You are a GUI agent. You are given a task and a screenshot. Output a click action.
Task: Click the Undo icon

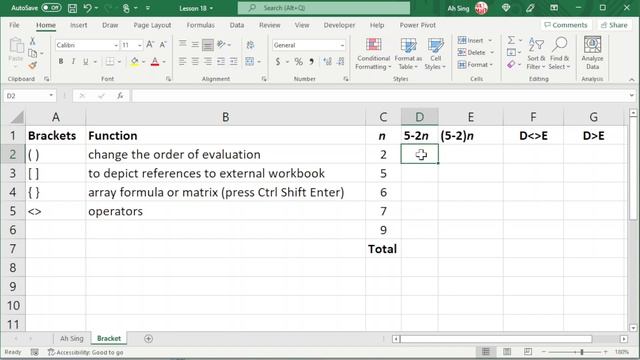(88, 8)
